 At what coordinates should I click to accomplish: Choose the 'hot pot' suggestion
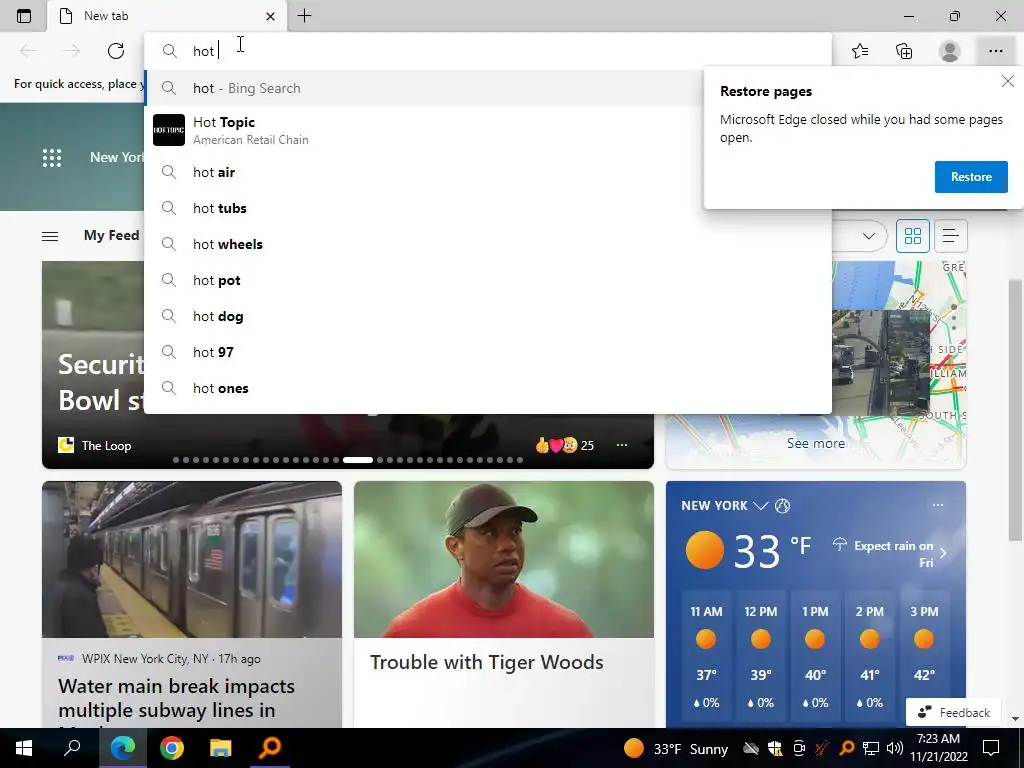488,280
